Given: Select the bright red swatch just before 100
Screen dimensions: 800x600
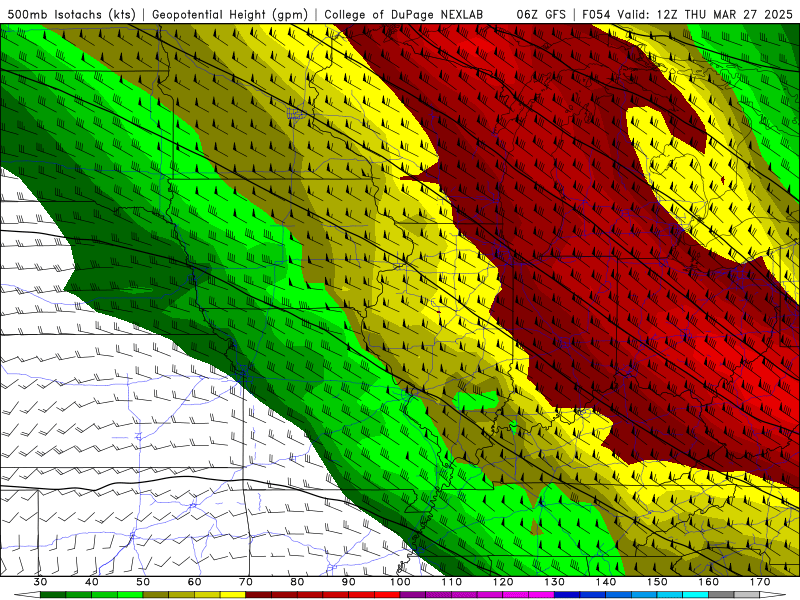Looking at the screenshot, I should (387, 595).
